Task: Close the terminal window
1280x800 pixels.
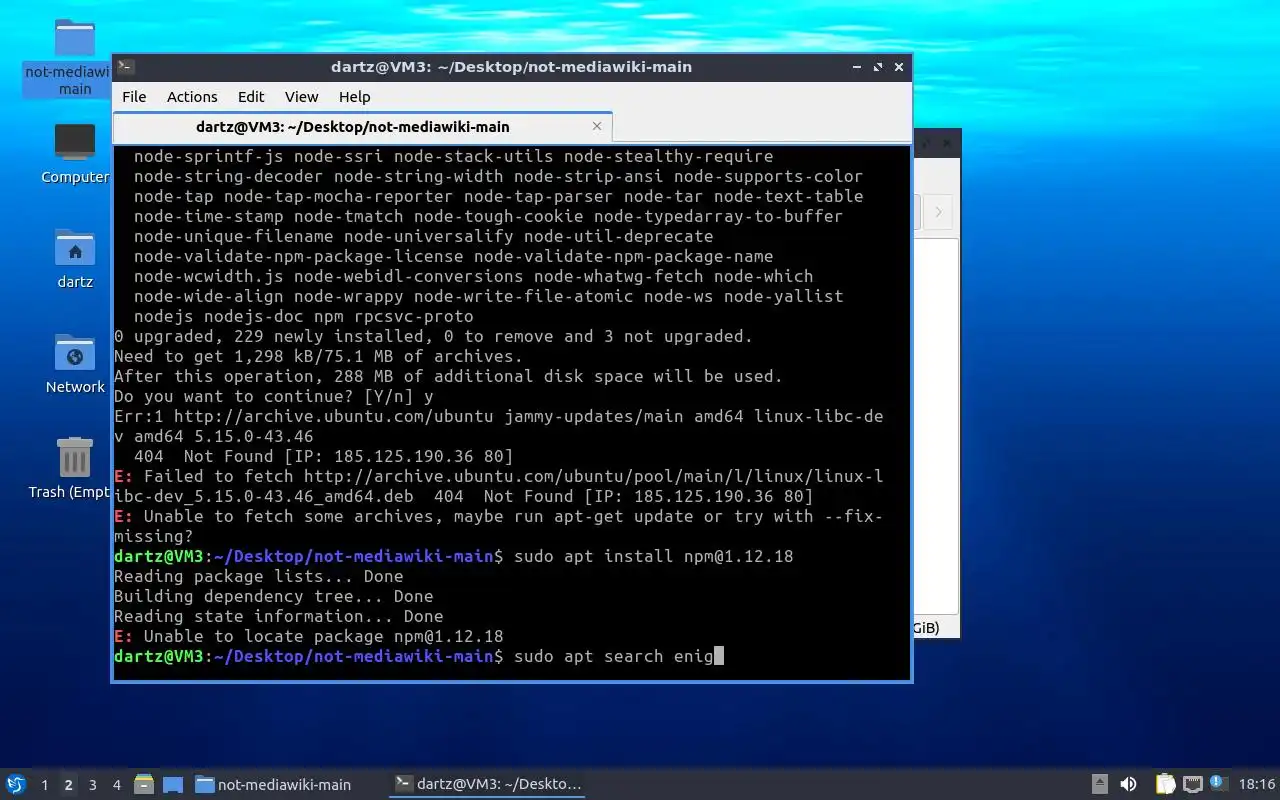Action: pos(899,67)
